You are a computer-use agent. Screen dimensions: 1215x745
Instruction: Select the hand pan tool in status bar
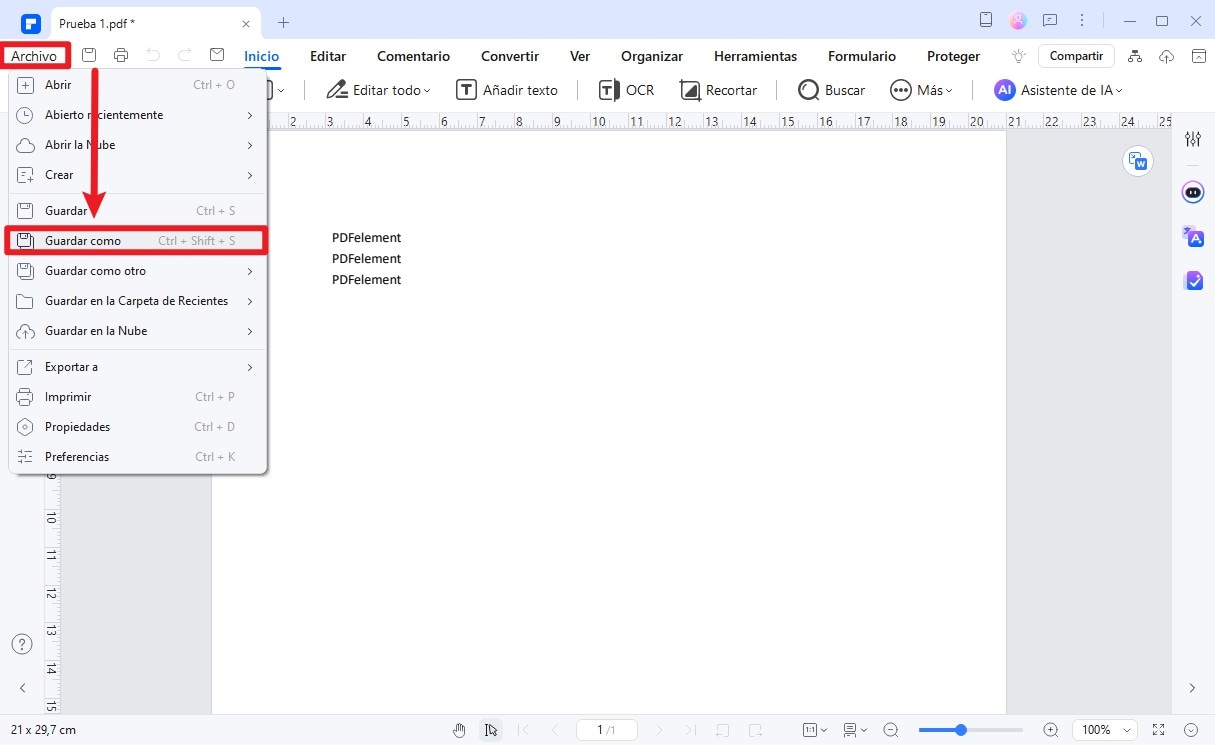coord(459,730)
